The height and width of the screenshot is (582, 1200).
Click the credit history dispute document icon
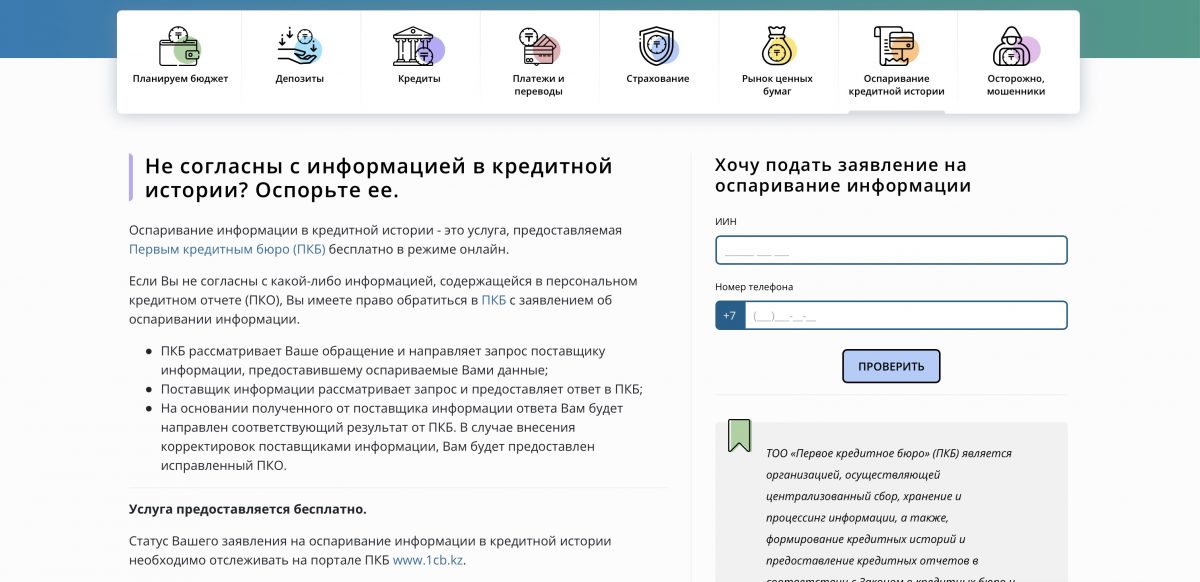(x=896, y=46)
